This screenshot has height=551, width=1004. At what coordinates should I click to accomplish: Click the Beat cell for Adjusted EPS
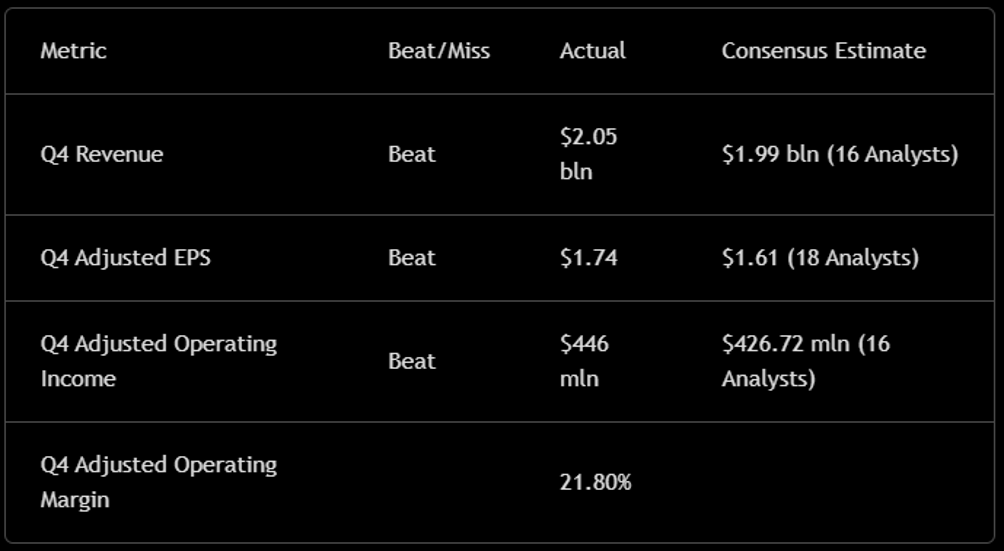click(412, 257)
